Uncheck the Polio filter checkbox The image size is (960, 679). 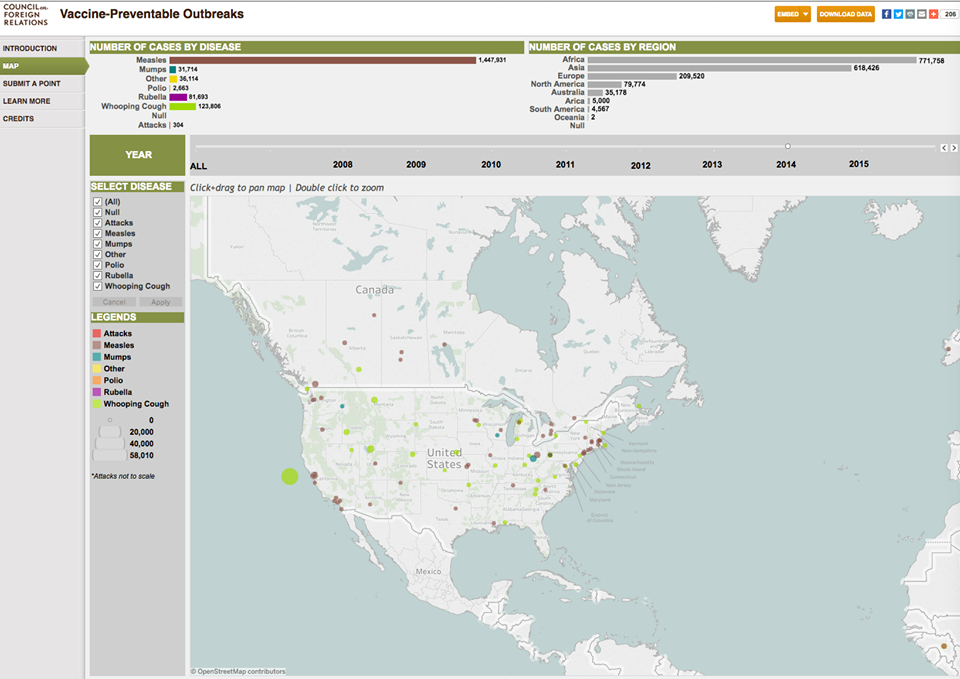[98, 265]
